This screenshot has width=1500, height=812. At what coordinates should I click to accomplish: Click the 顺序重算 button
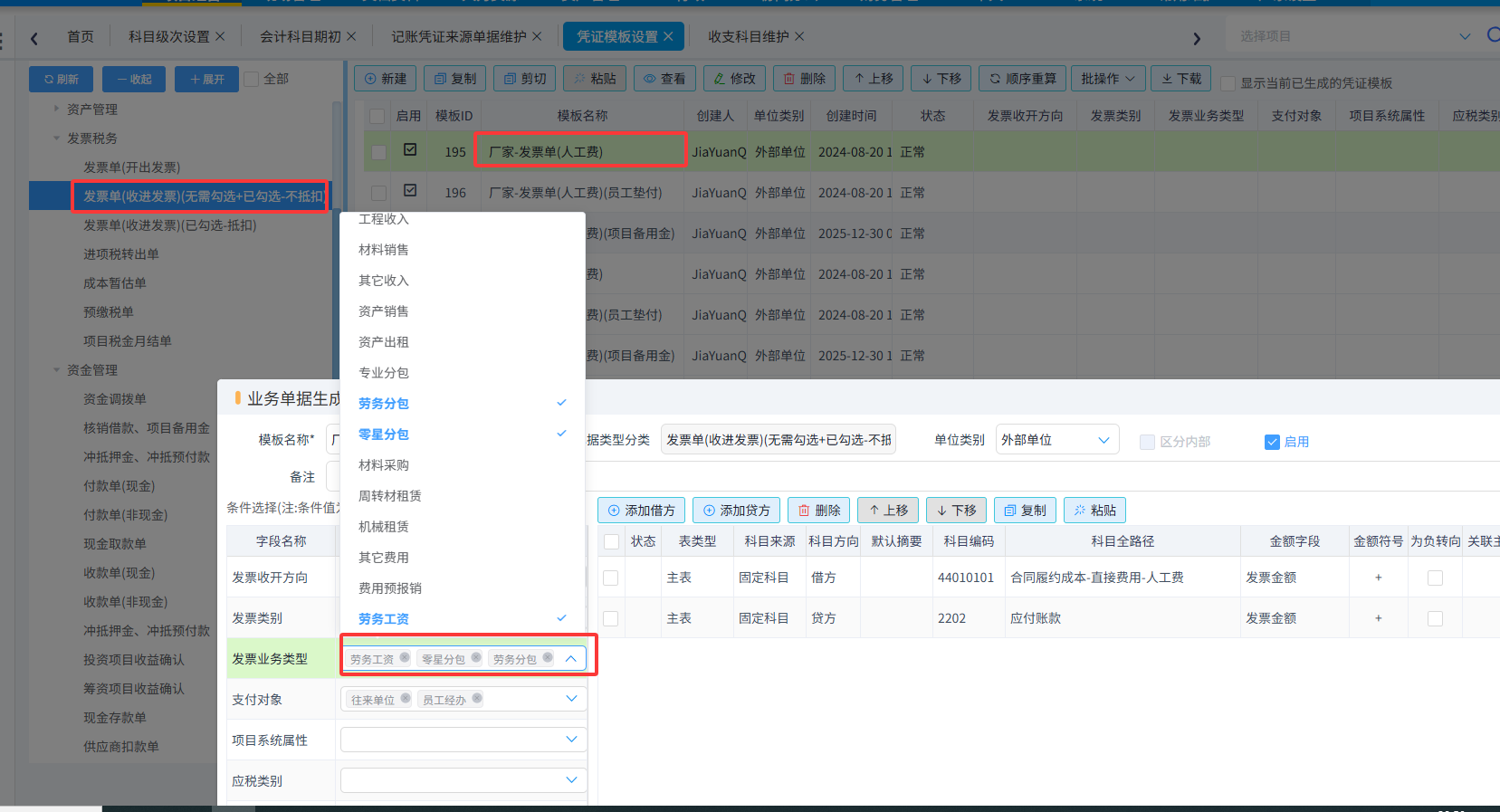(x=1023, y=79)
